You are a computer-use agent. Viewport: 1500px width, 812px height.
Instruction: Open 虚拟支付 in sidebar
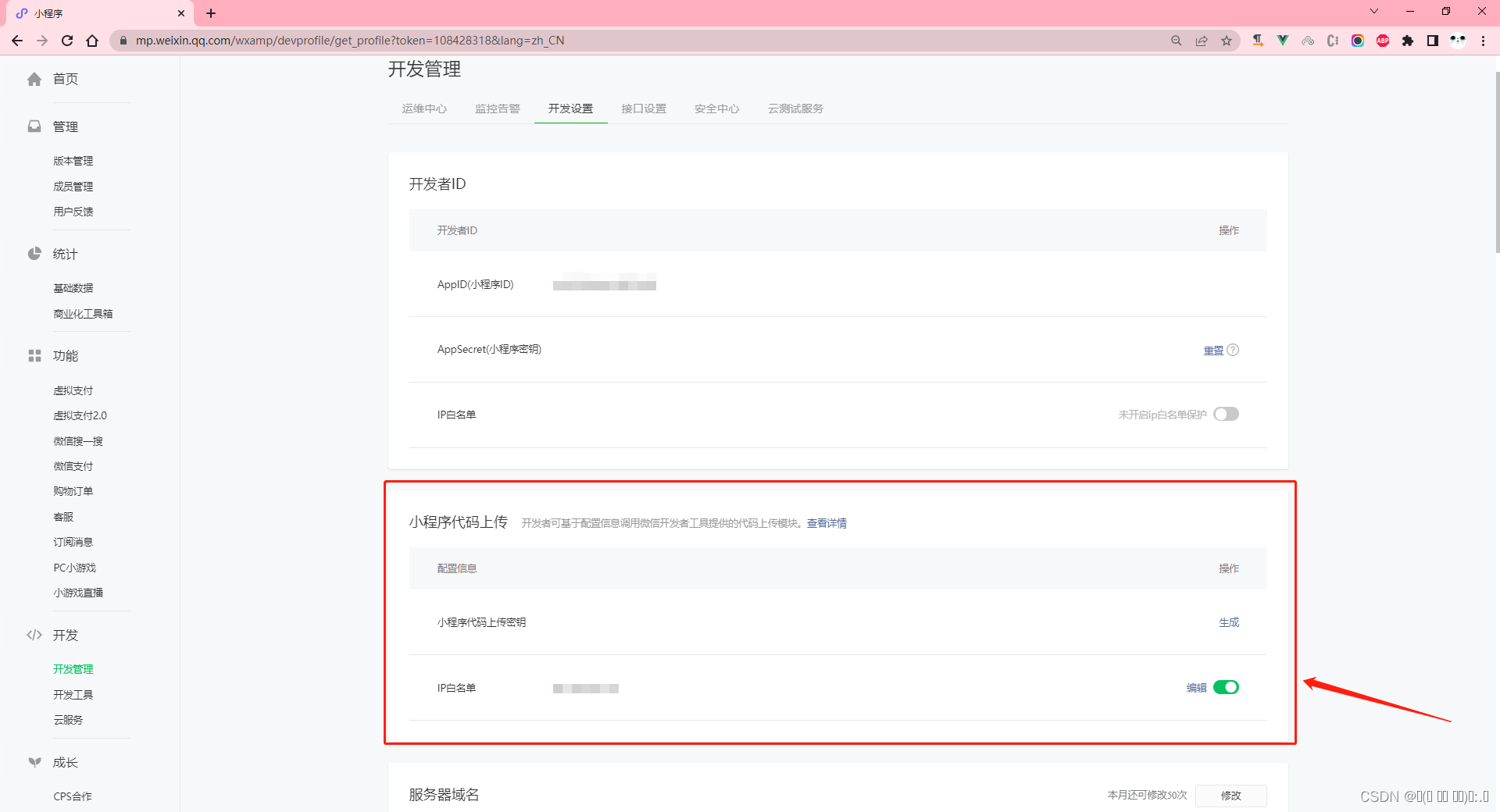tap(73, 390)
